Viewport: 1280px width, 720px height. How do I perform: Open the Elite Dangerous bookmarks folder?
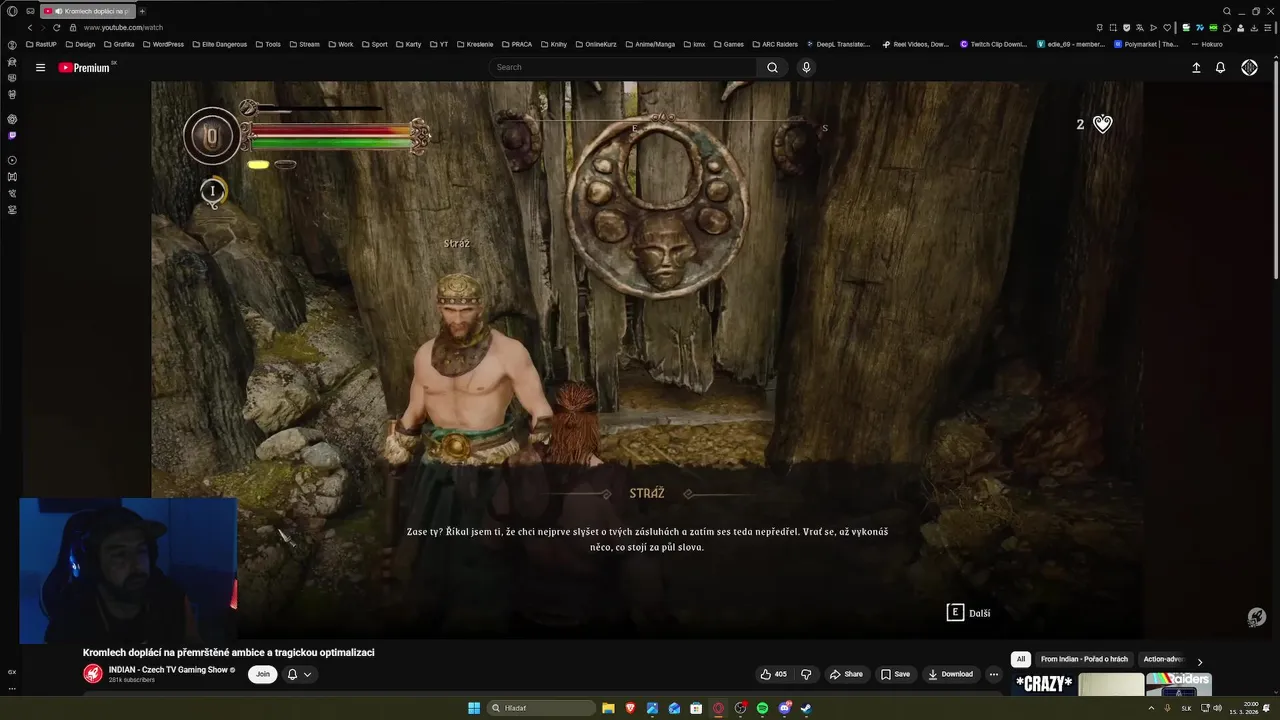[x=219, y=44]
